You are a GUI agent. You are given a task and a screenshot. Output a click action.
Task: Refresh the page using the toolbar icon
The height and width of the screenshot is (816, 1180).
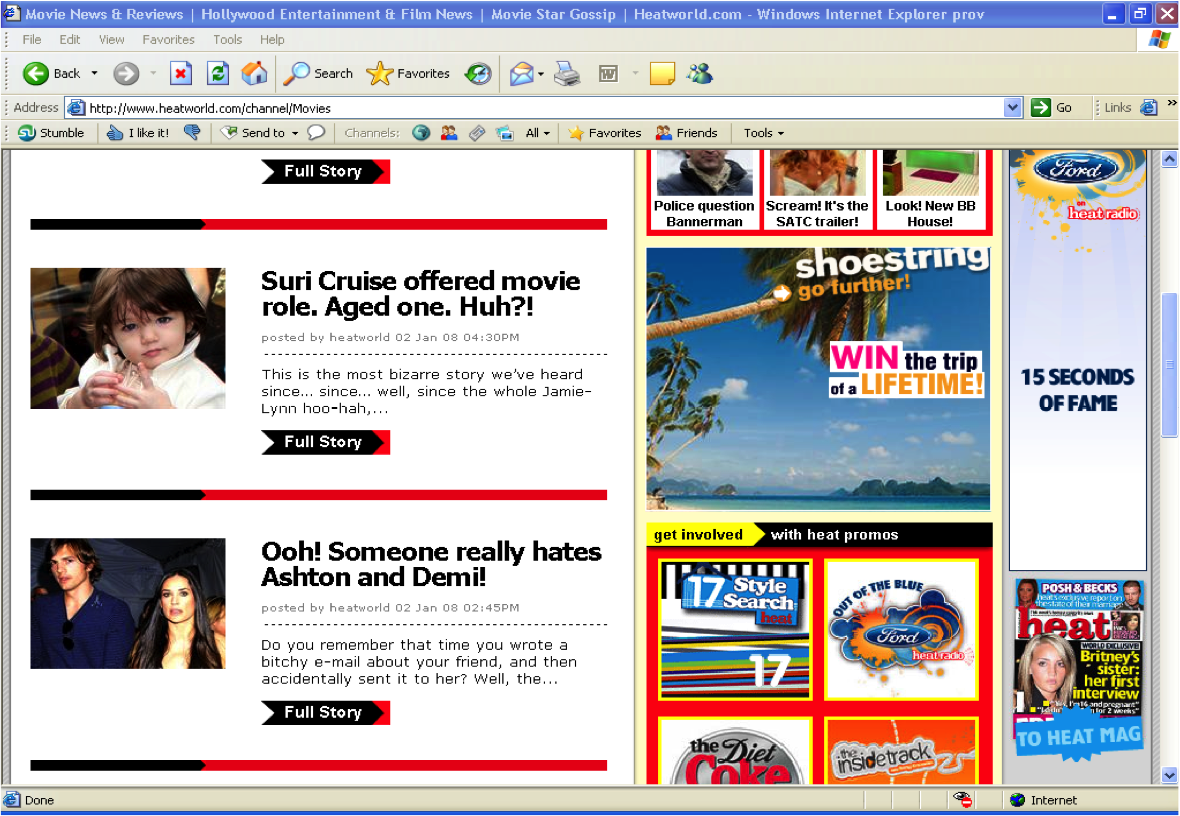217,73
